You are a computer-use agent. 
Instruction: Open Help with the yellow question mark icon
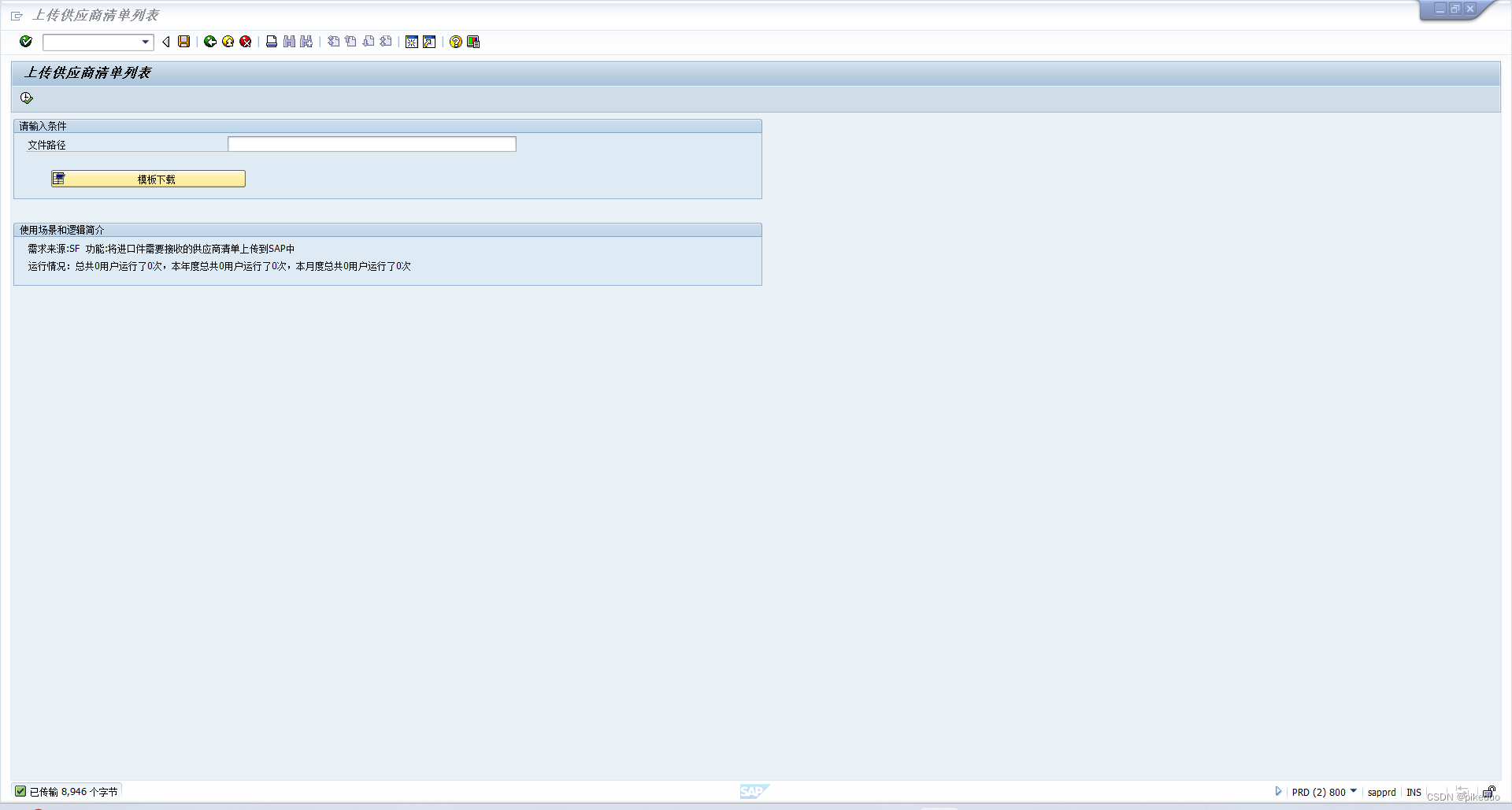pyautogui.click(x=456, y=42)
